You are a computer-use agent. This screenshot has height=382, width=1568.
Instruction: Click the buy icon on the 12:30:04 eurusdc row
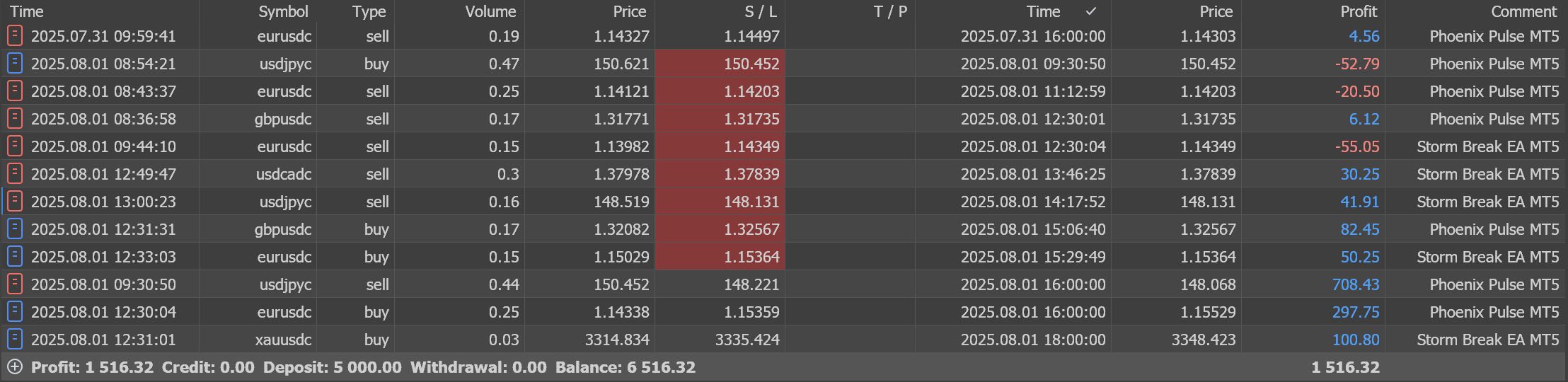point(15,311)
